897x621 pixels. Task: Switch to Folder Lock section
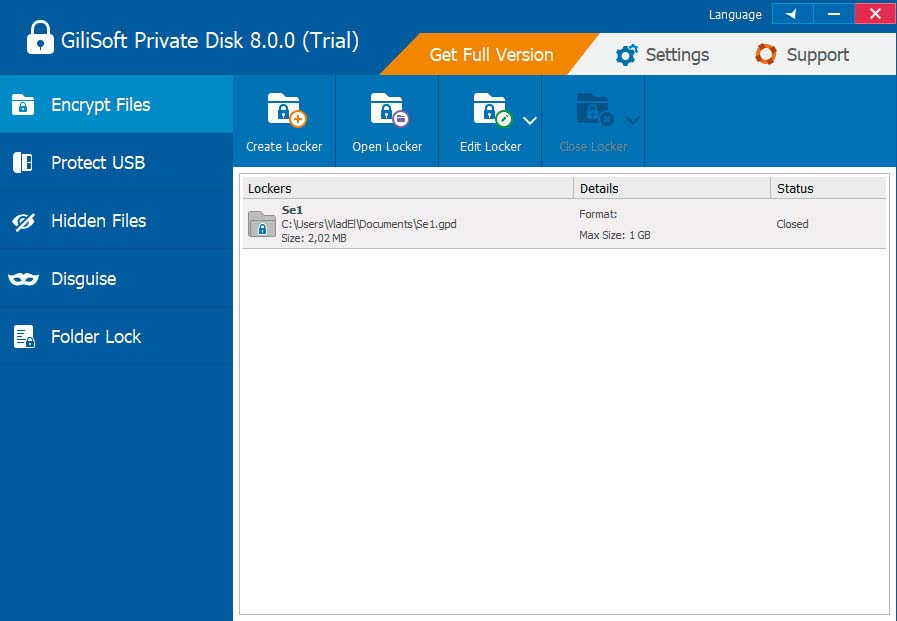[116, 337]
